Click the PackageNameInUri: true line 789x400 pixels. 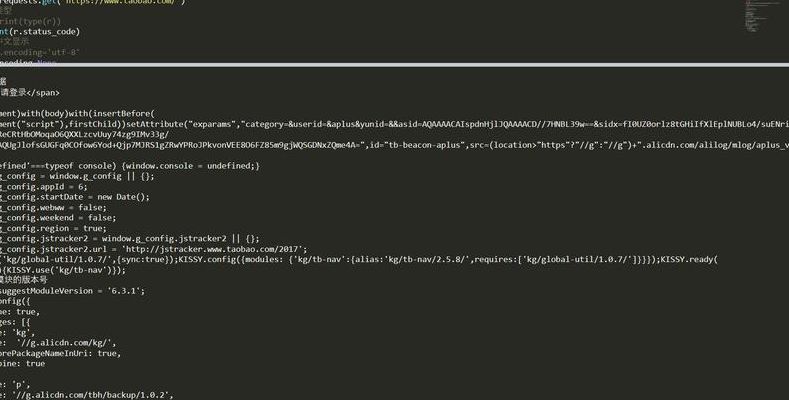[60, 354]
